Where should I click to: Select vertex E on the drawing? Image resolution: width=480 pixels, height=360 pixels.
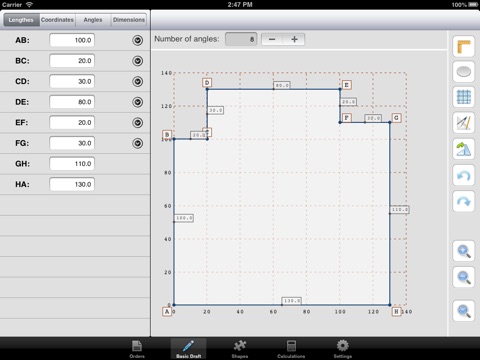(347, 85)
